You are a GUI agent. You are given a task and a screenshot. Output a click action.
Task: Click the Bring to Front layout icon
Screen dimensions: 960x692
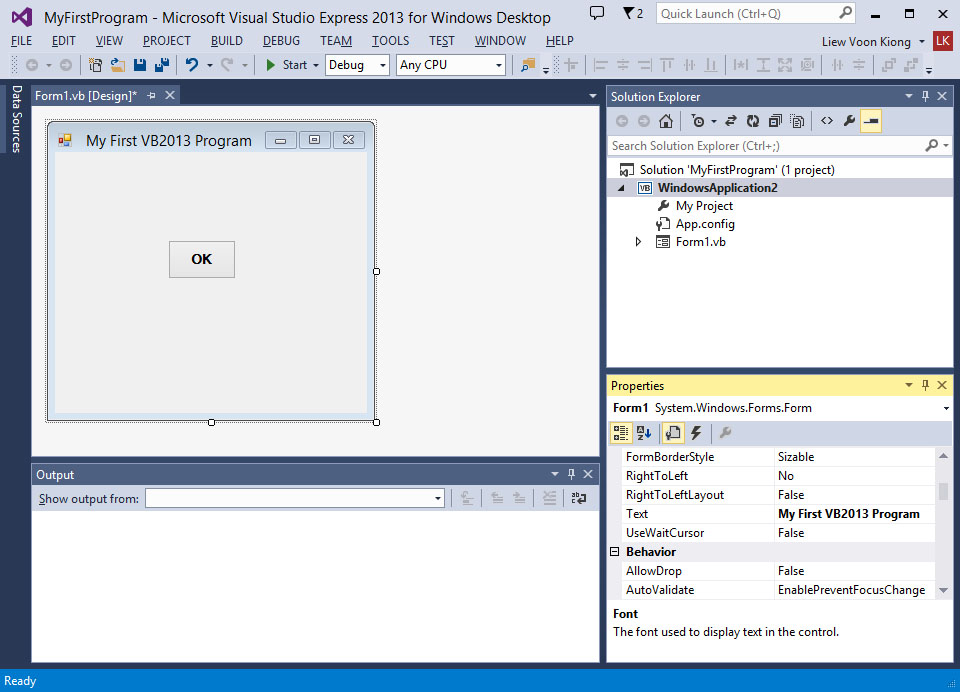888,65
